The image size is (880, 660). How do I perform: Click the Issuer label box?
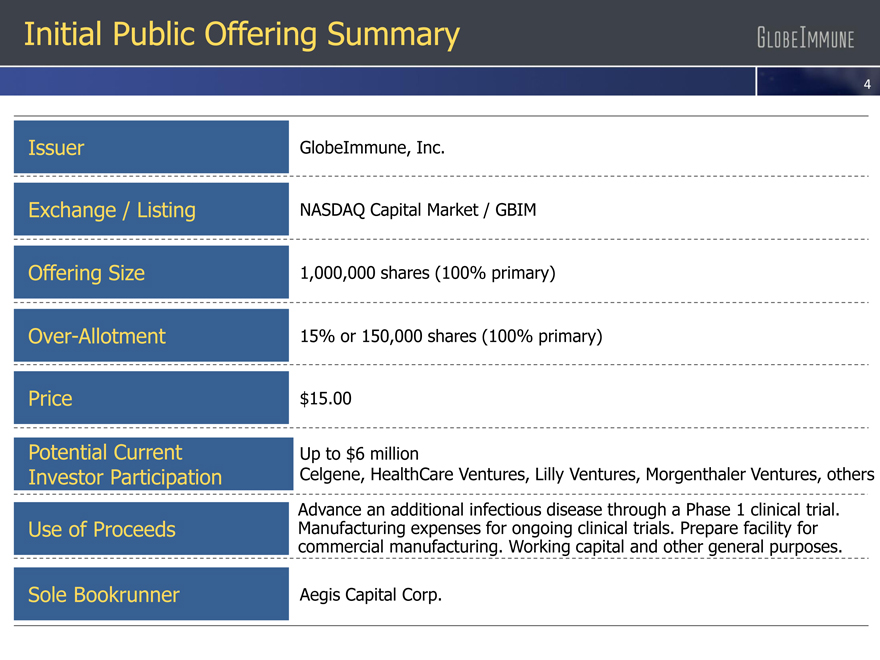click(x=151, y=148)
